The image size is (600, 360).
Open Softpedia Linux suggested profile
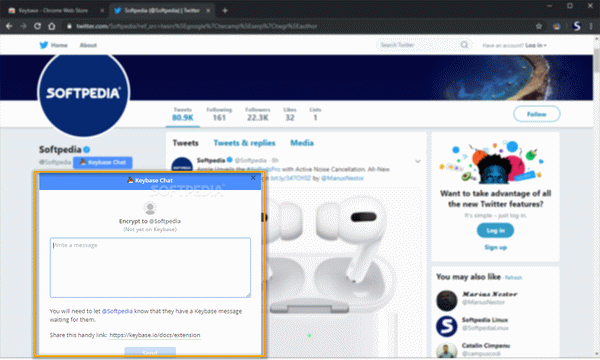[485, 320]
